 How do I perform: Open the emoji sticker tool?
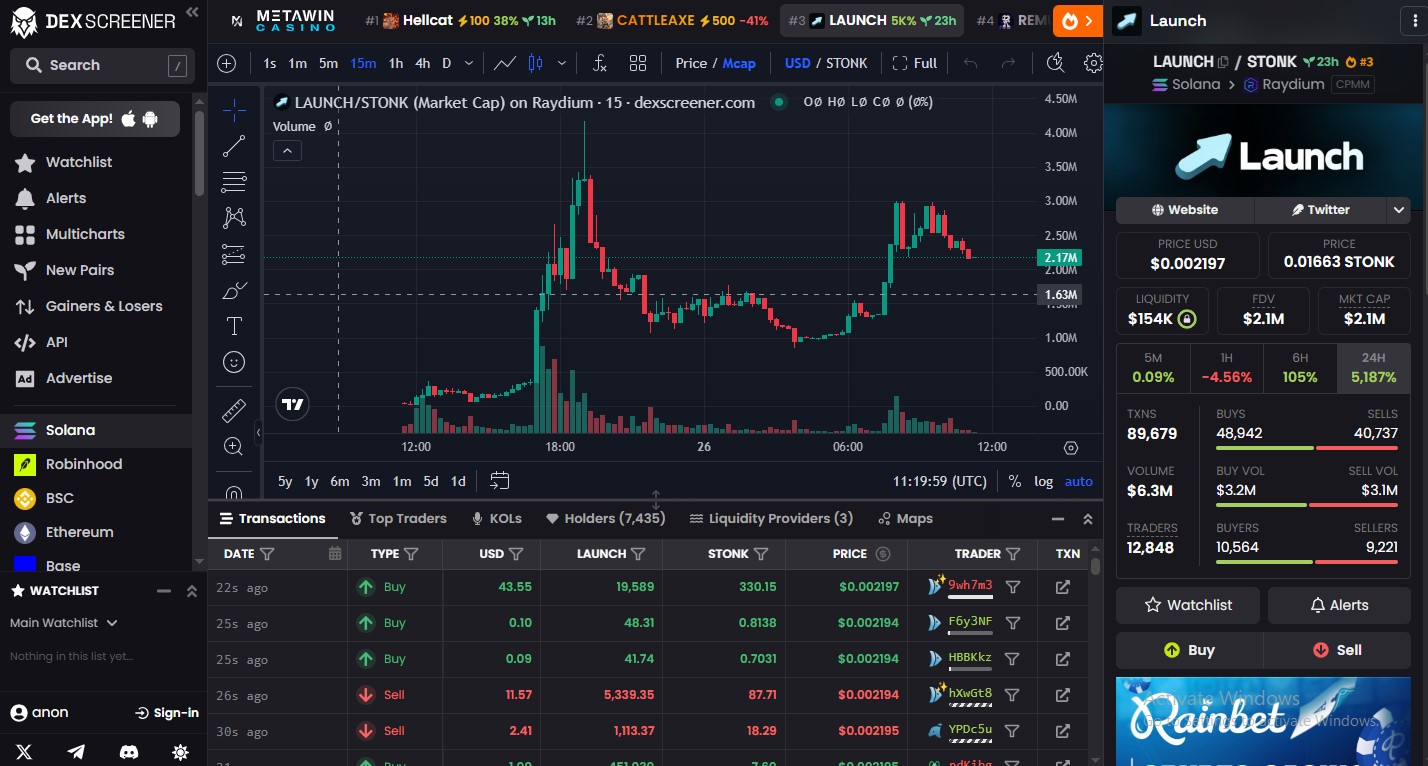click(234, 362)
